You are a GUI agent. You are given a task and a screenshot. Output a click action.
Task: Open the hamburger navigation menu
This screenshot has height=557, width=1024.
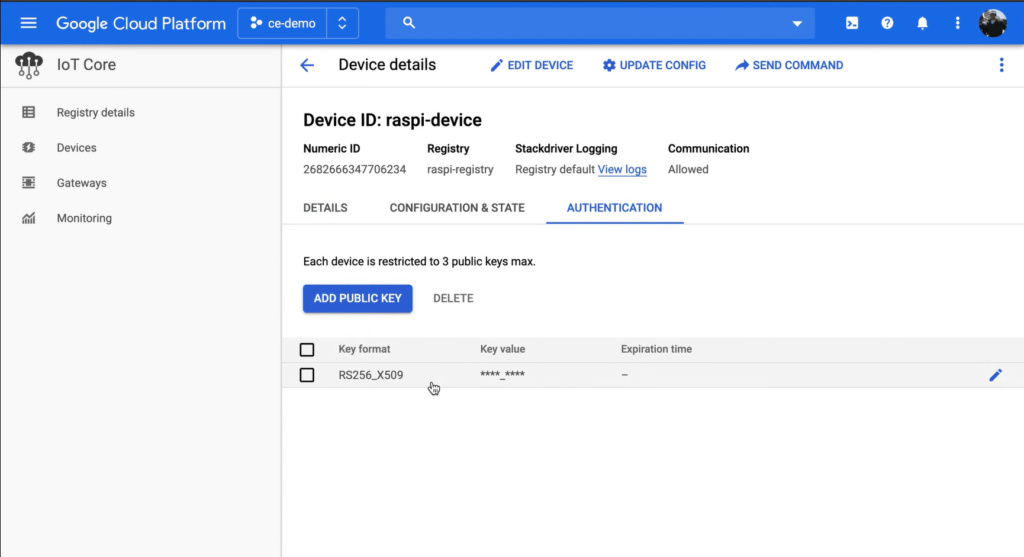pyautogui.click(x=28, y=24)
